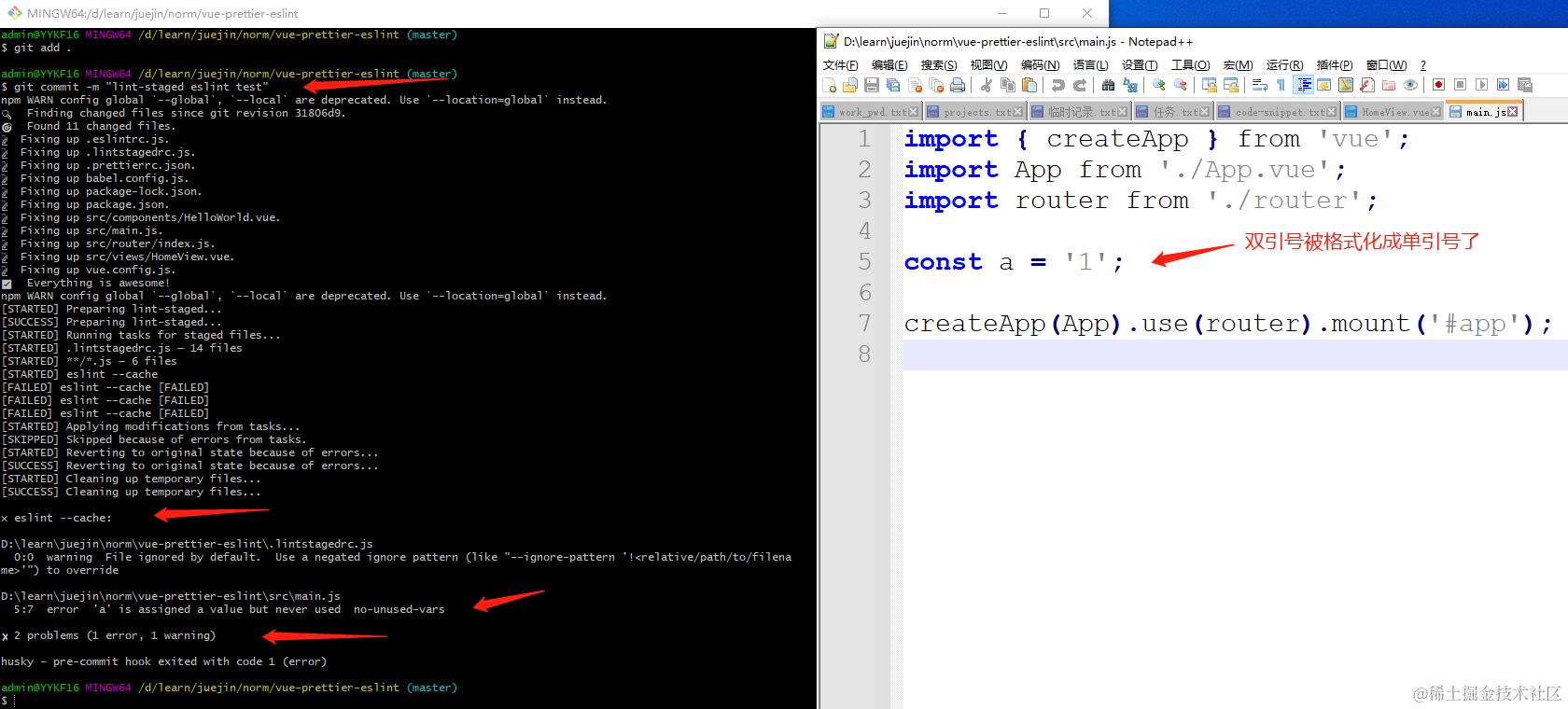Save the current file in Notepad++
This screenshot has width=1568, height=709.
872,85
